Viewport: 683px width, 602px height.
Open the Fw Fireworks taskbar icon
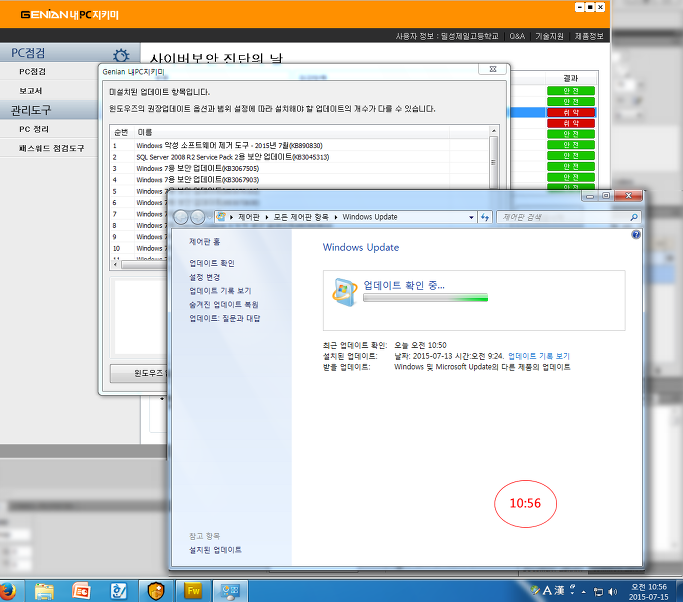[x=193, y=591]
